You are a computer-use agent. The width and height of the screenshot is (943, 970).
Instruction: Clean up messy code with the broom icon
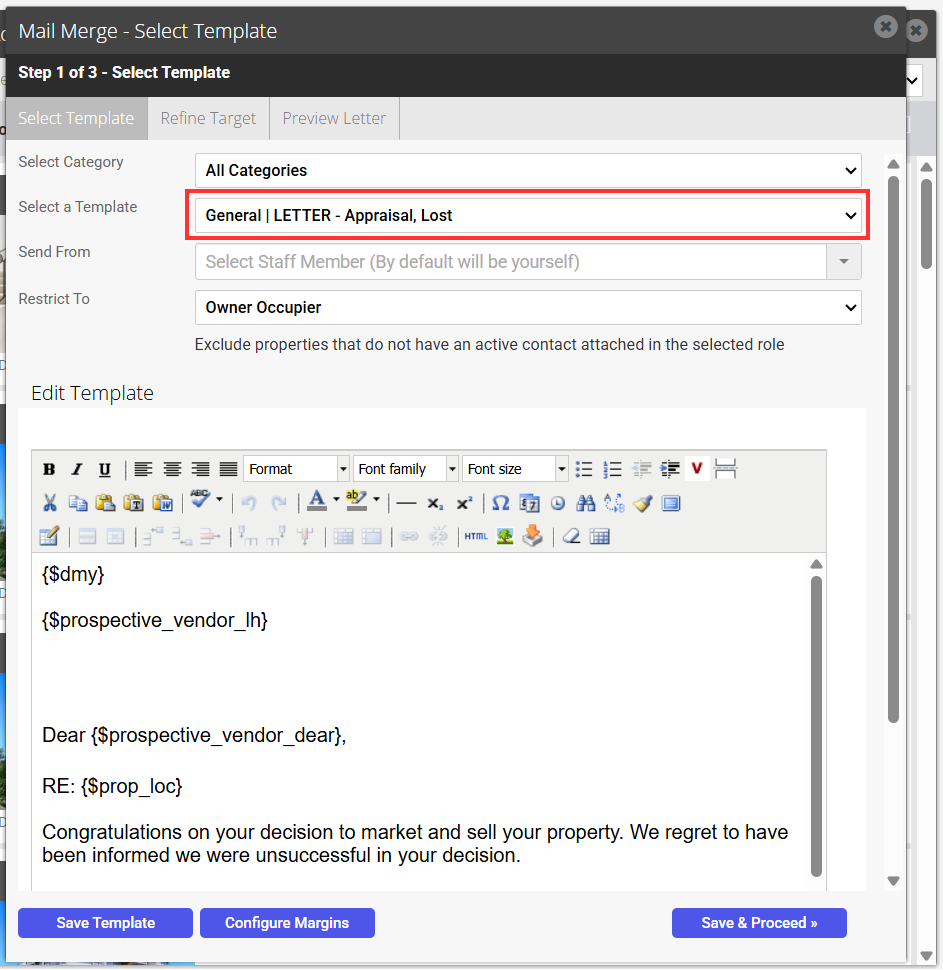[x=642, y=503]
